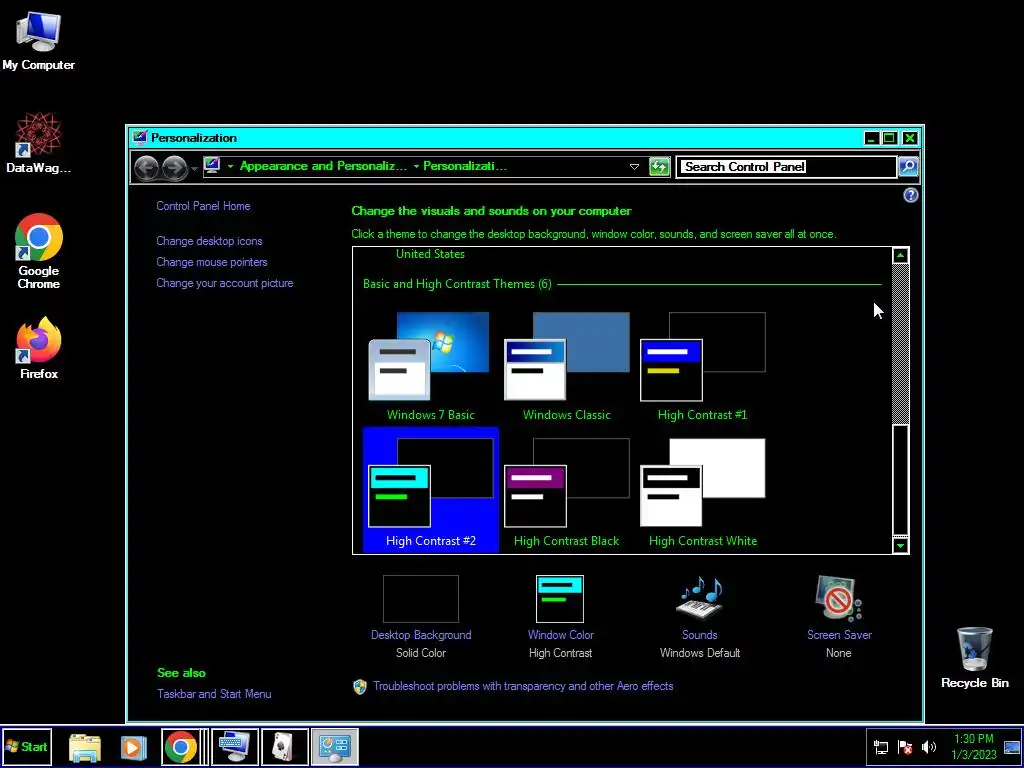Click the network icon in system tray
Screen dimensions: 1024x768
coord(880,747)
